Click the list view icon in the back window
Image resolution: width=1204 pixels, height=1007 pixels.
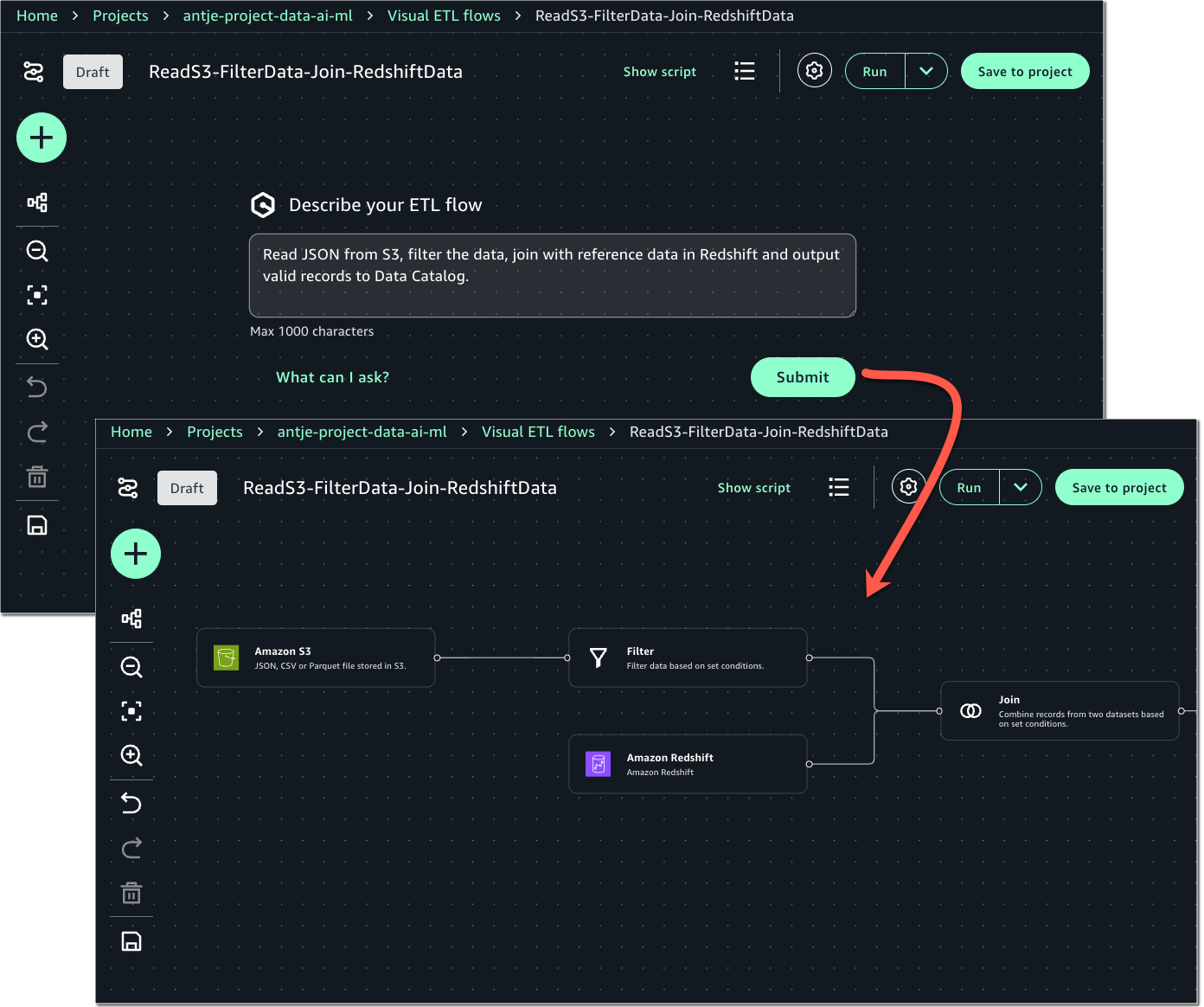pos(745,71)
